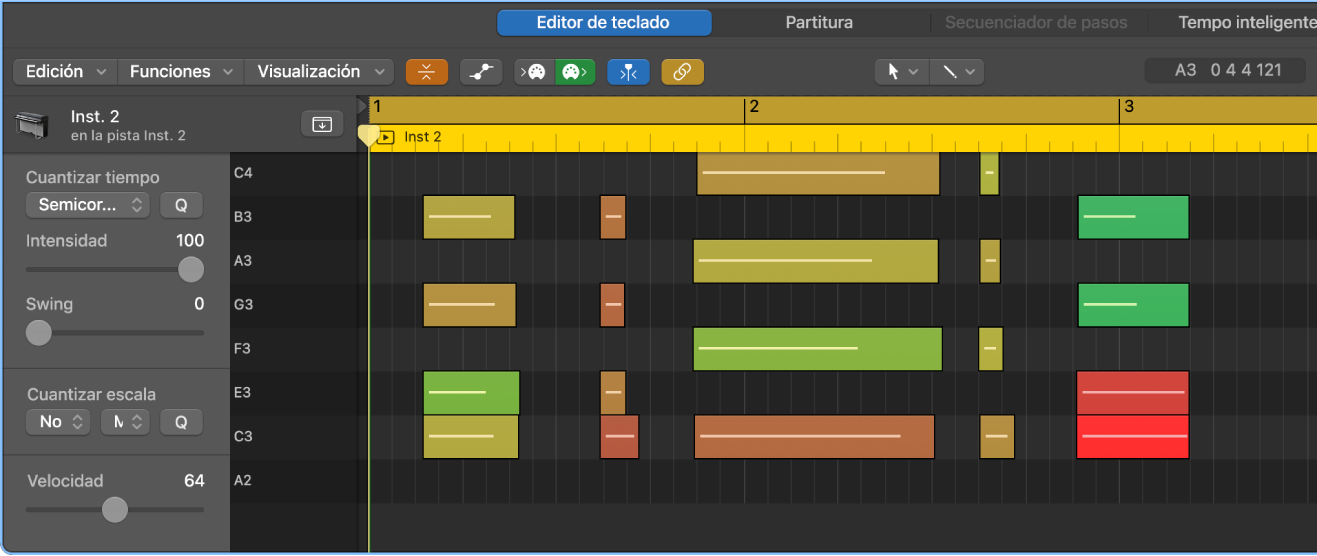Select the first G3 note
The width and height of the screenshot is (1317, 556).
click(x=470, y=305)
